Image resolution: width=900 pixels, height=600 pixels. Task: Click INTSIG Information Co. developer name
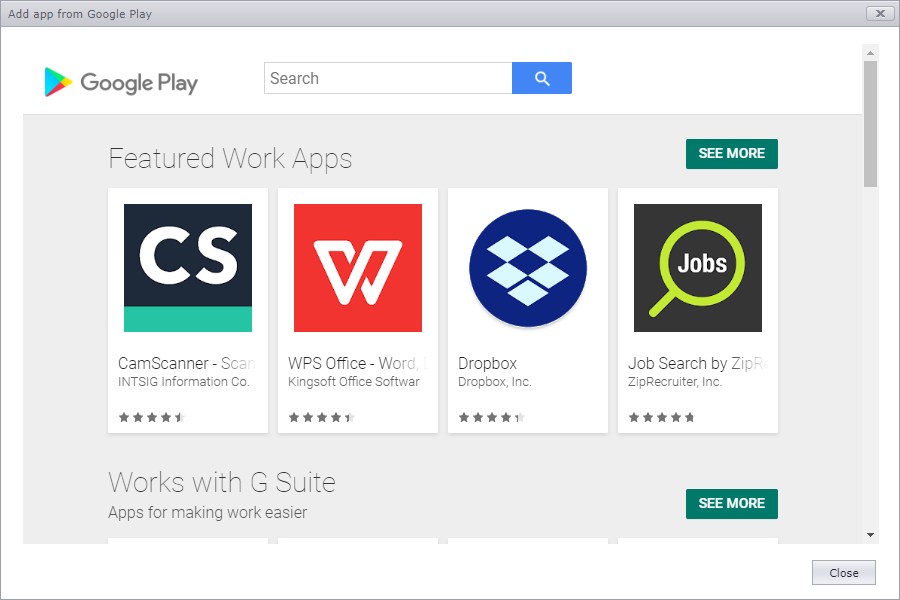point(184,382)
